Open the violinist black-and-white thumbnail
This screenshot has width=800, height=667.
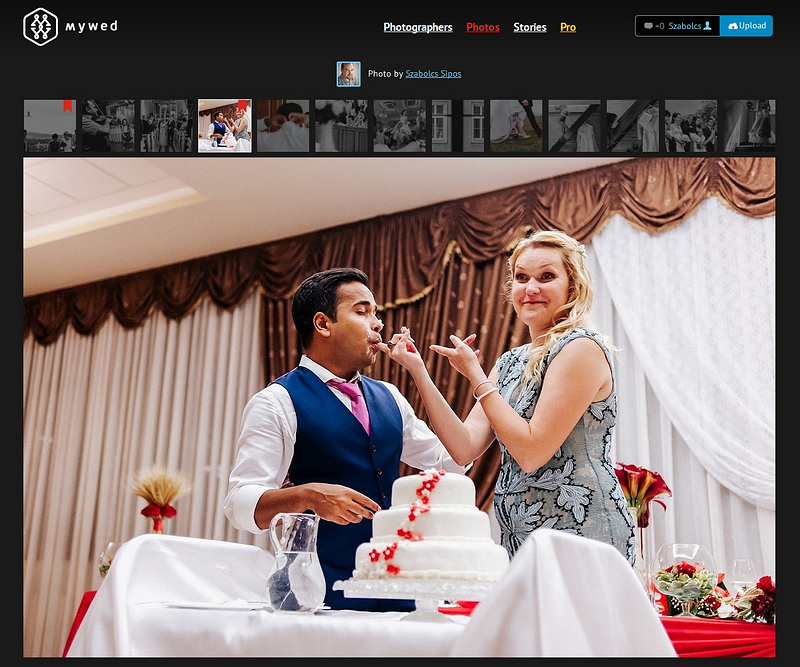[108, 126]
